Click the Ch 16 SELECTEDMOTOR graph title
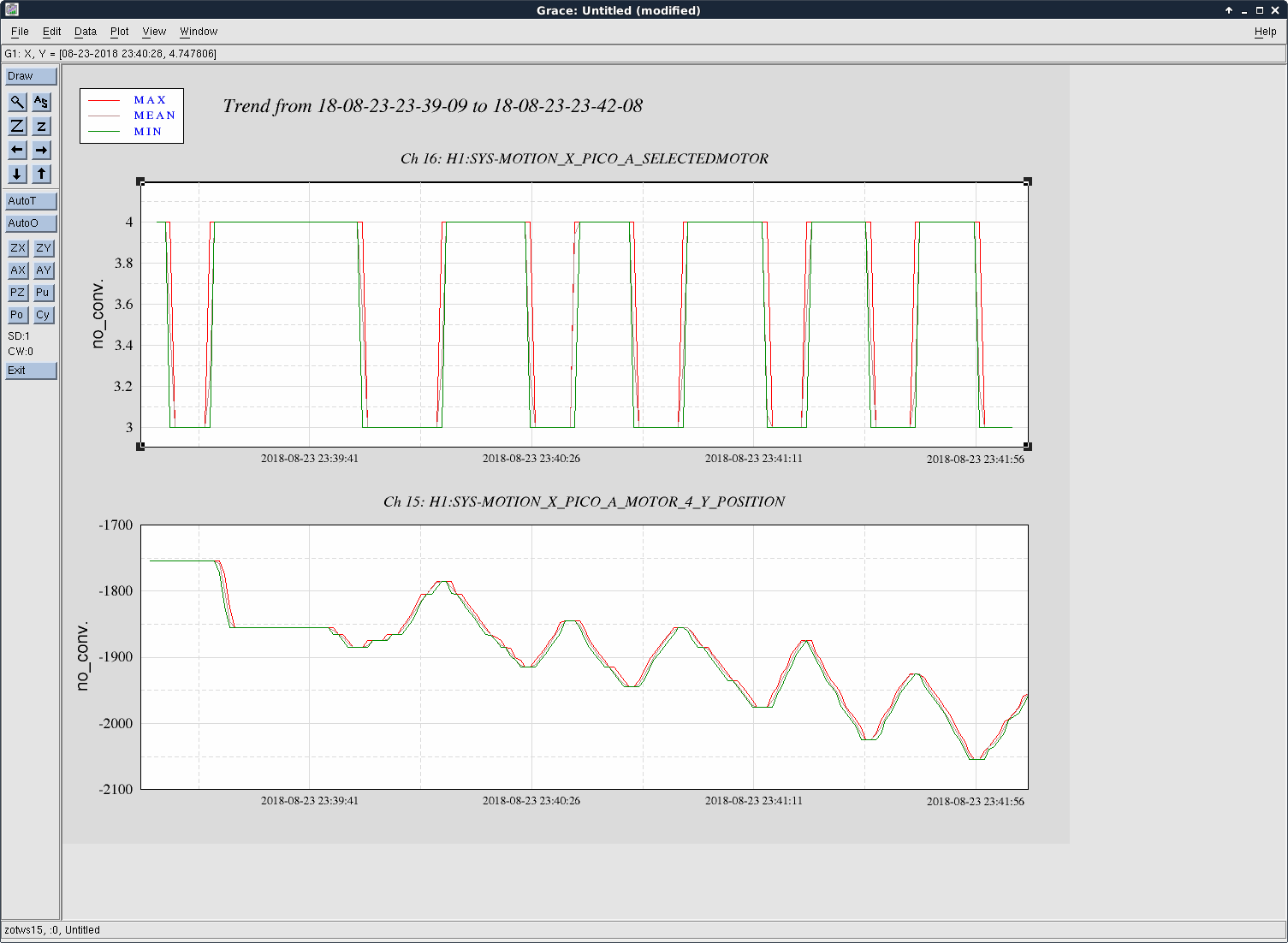 585,158
